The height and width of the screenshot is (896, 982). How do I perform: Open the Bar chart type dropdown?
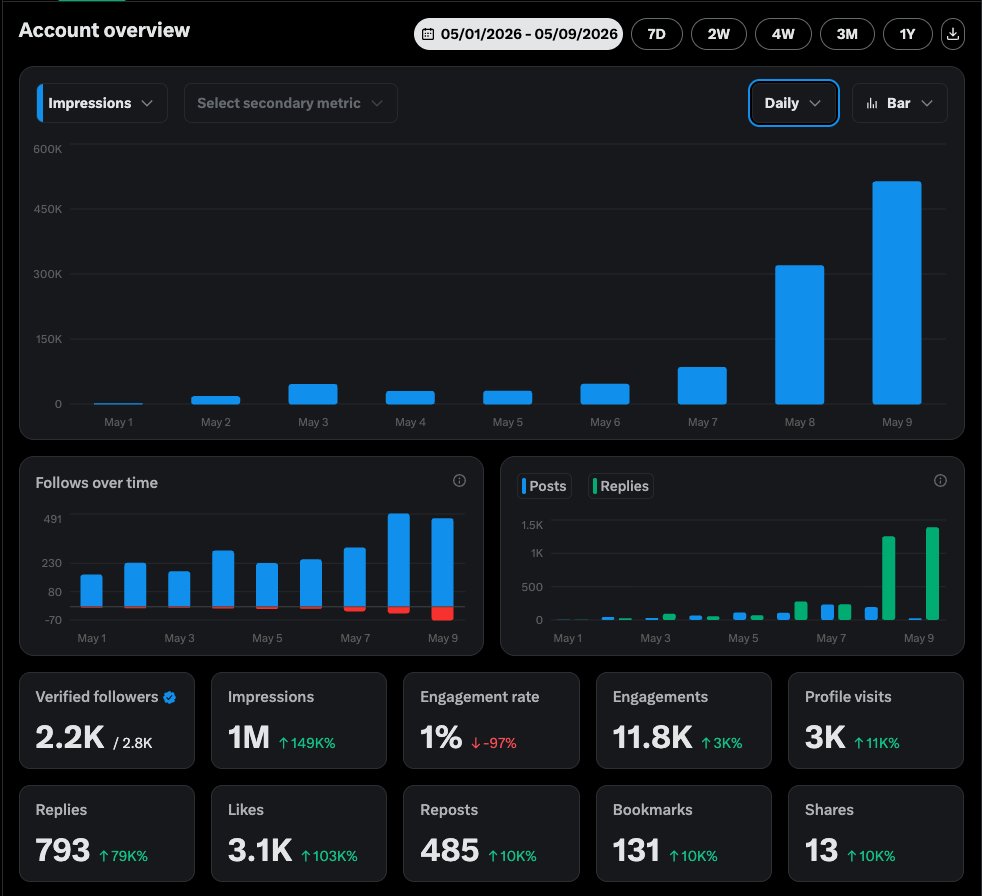pos(899,103)
